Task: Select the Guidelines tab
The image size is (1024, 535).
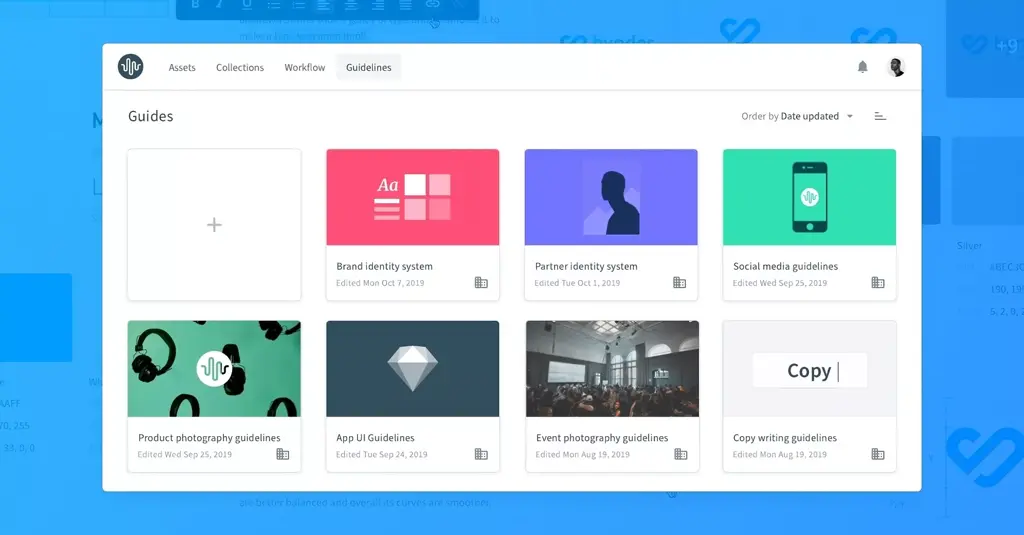Action: [368, 68]
